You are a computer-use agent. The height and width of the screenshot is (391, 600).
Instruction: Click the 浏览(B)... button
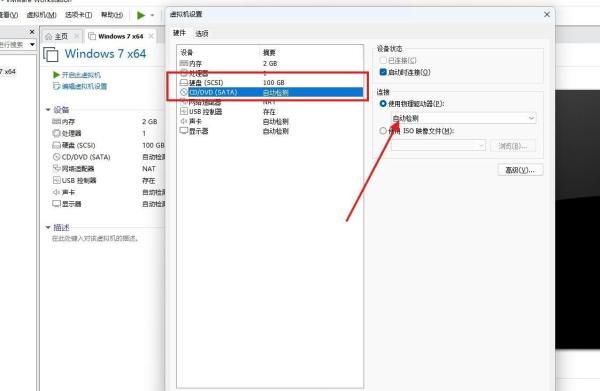(x=513, y=146)
